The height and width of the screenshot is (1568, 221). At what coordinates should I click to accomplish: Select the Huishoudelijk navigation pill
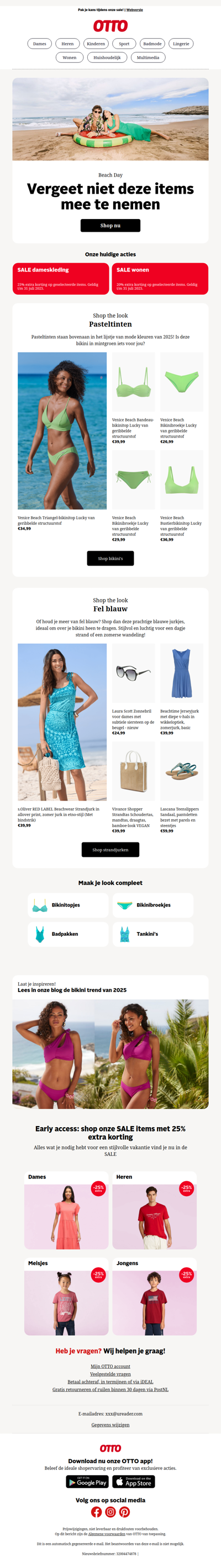(107, 57)
